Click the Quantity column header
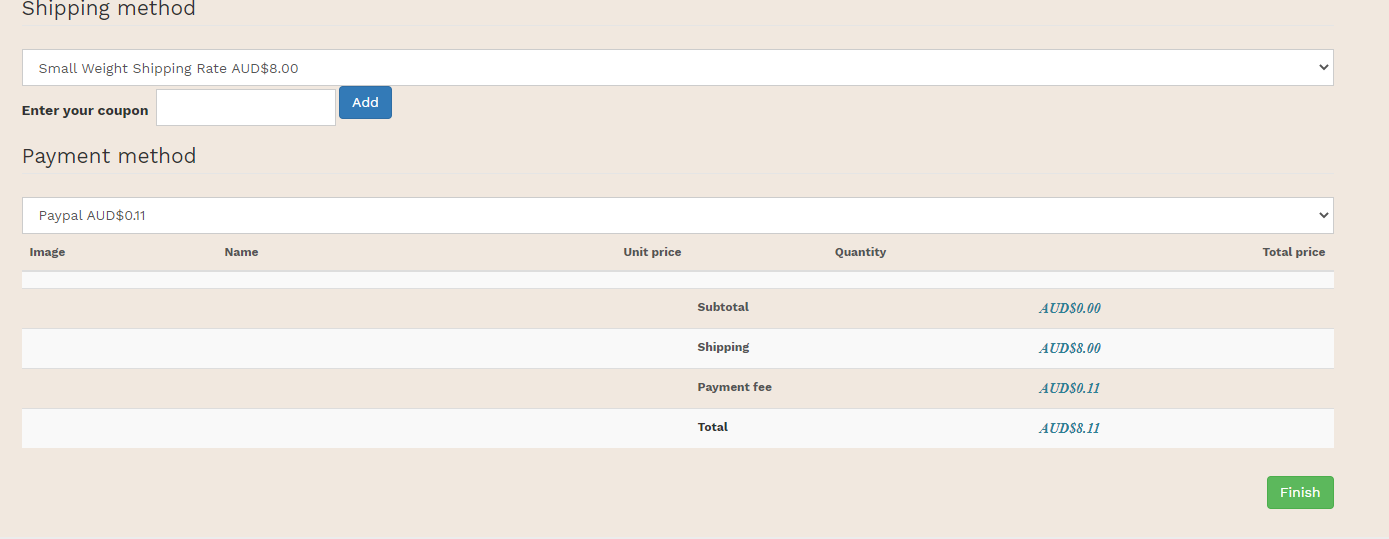Image resolution: width=1389 pixels, height=539 pixels. [x=860, y=252]
